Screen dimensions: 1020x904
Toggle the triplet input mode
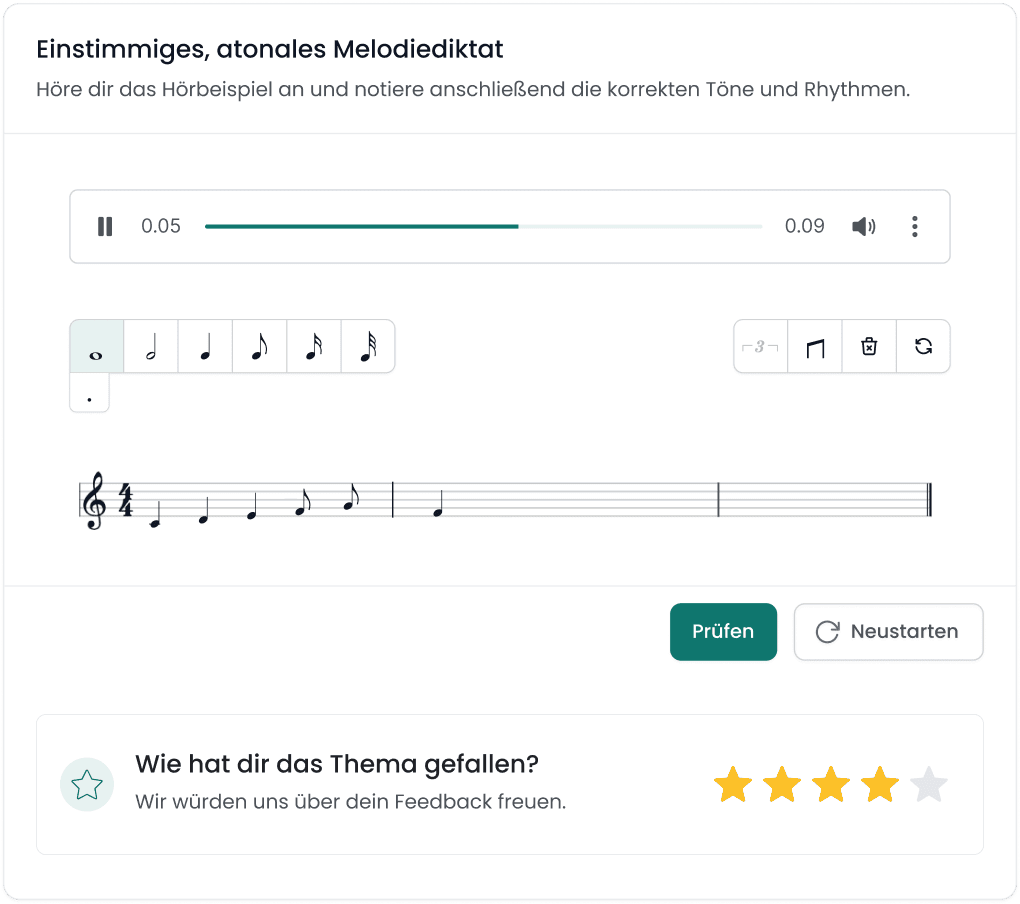[x=760, y=346]
